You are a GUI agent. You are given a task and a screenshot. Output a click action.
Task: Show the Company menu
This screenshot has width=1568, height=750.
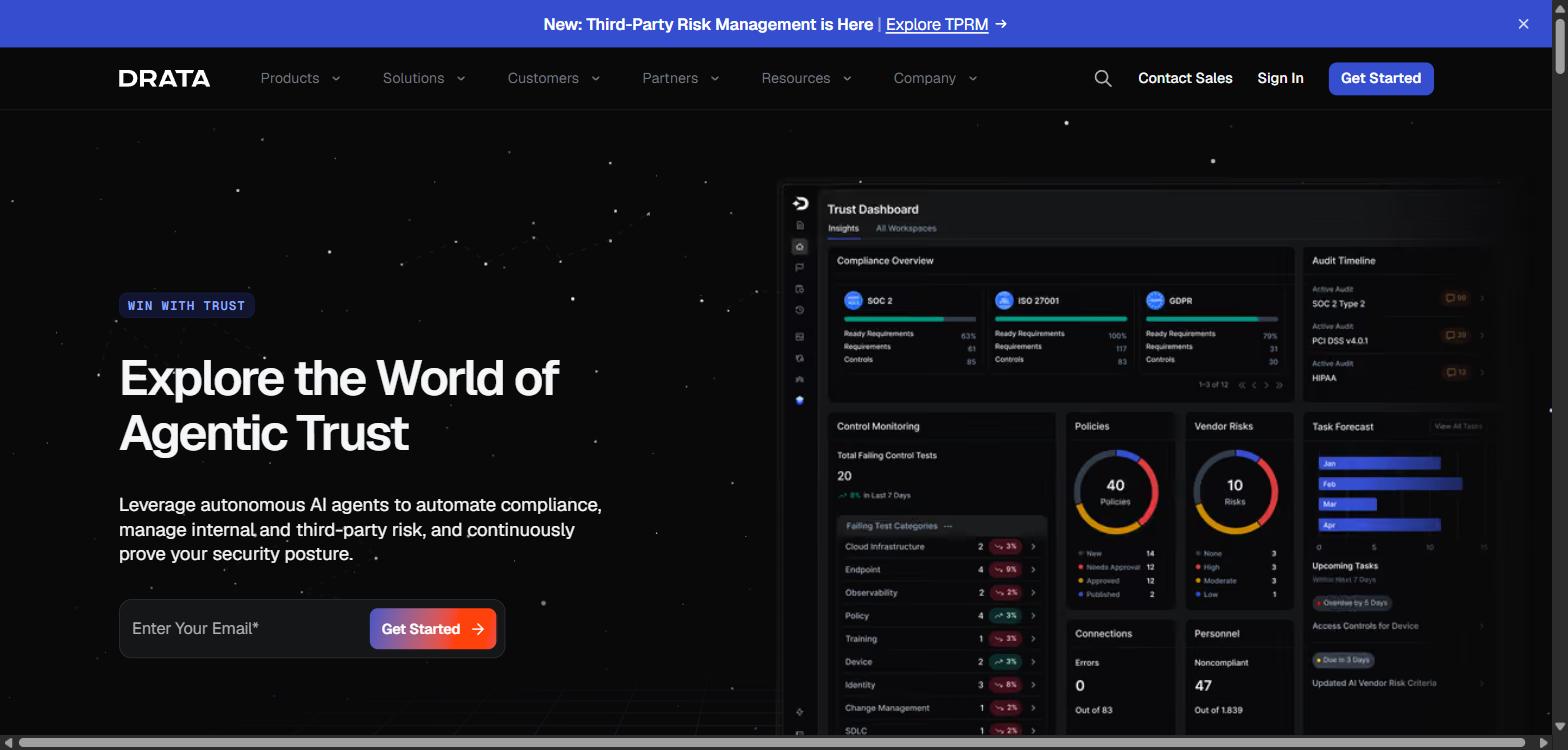[935, 78]
